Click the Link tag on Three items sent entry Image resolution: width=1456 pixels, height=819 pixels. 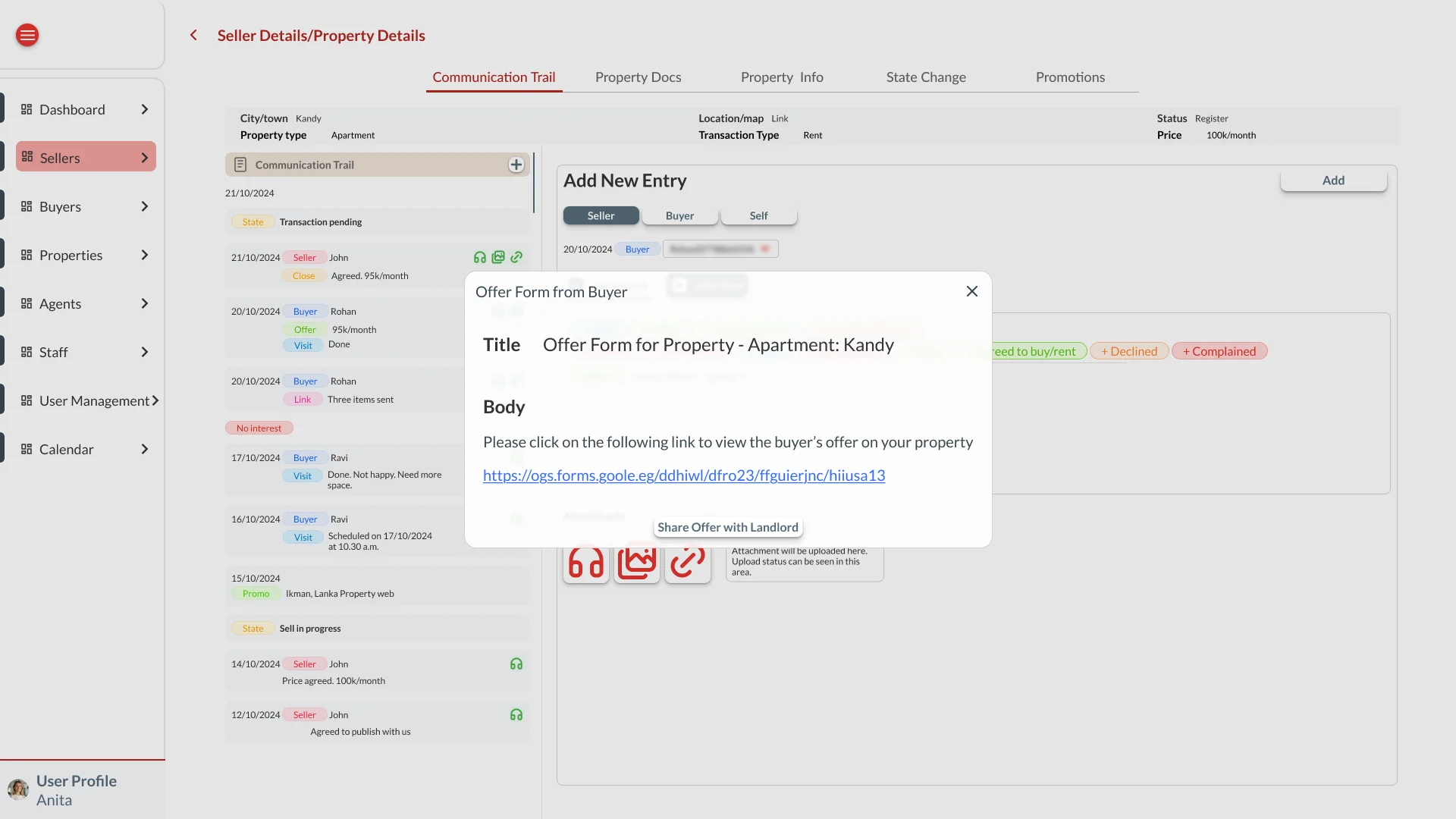[303, 400]
